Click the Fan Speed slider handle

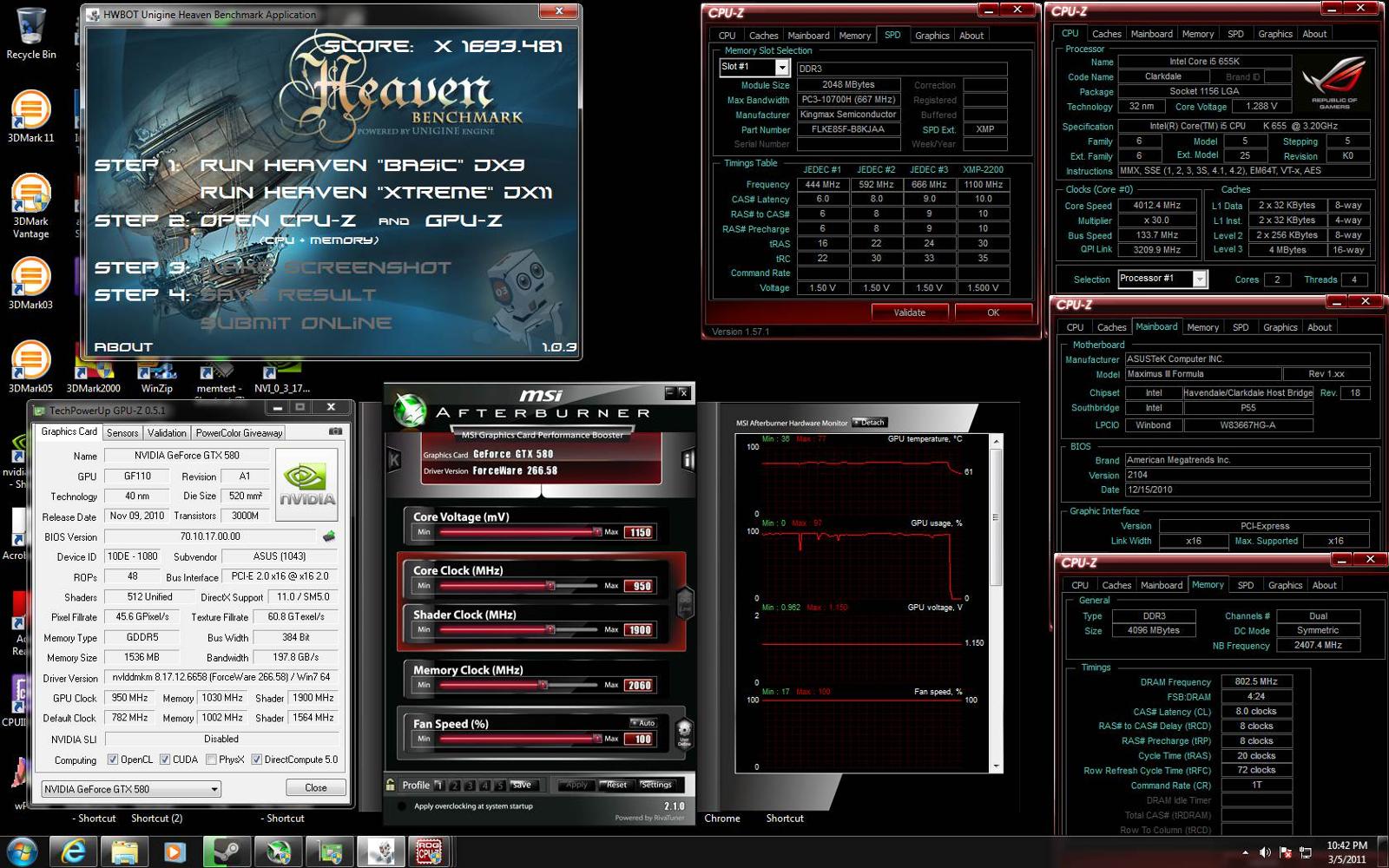pos(596,739)
